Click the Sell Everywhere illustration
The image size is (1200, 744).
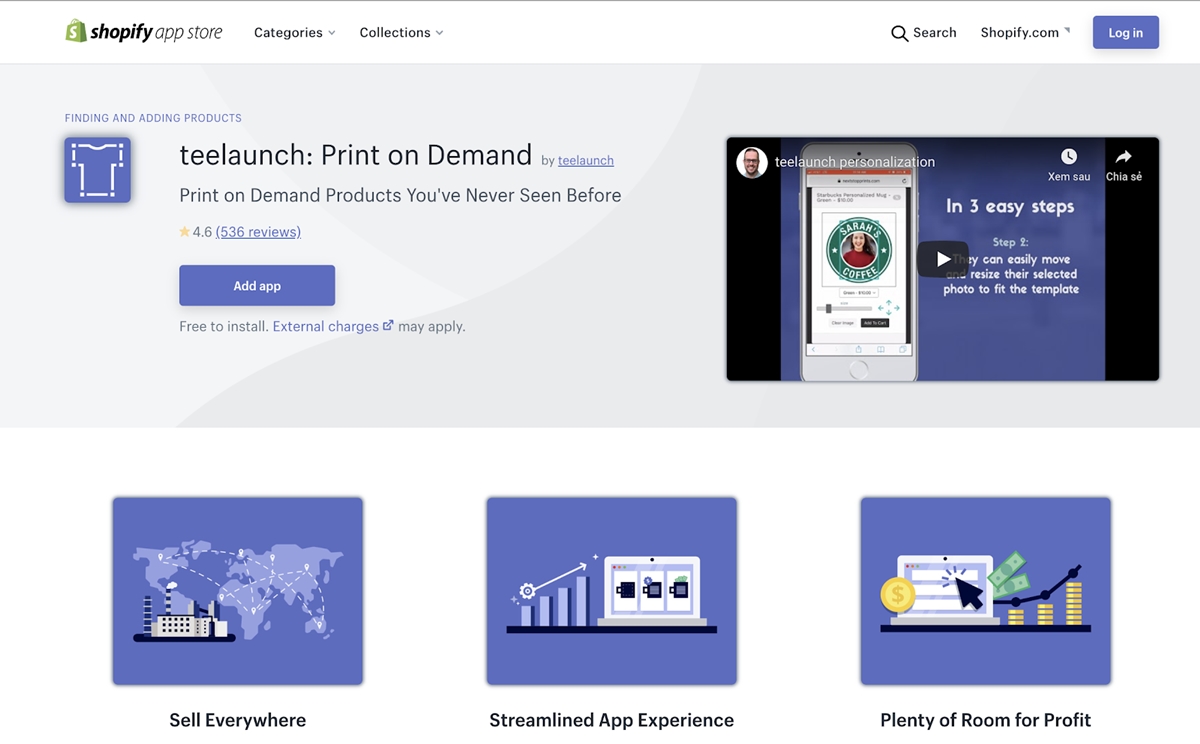tap(238, 591)
